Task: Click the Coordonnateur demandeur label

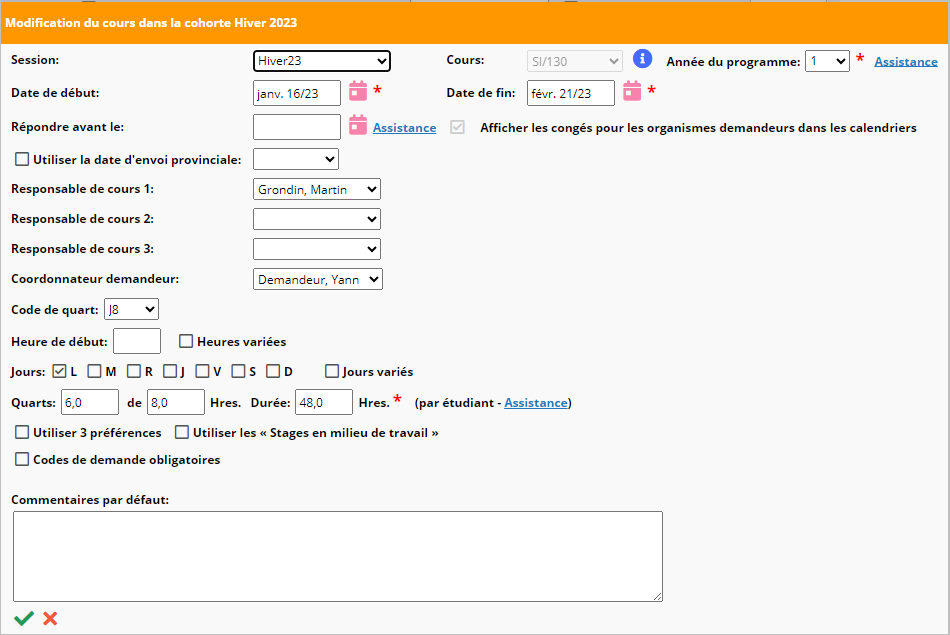Action: tap(95, 279)
